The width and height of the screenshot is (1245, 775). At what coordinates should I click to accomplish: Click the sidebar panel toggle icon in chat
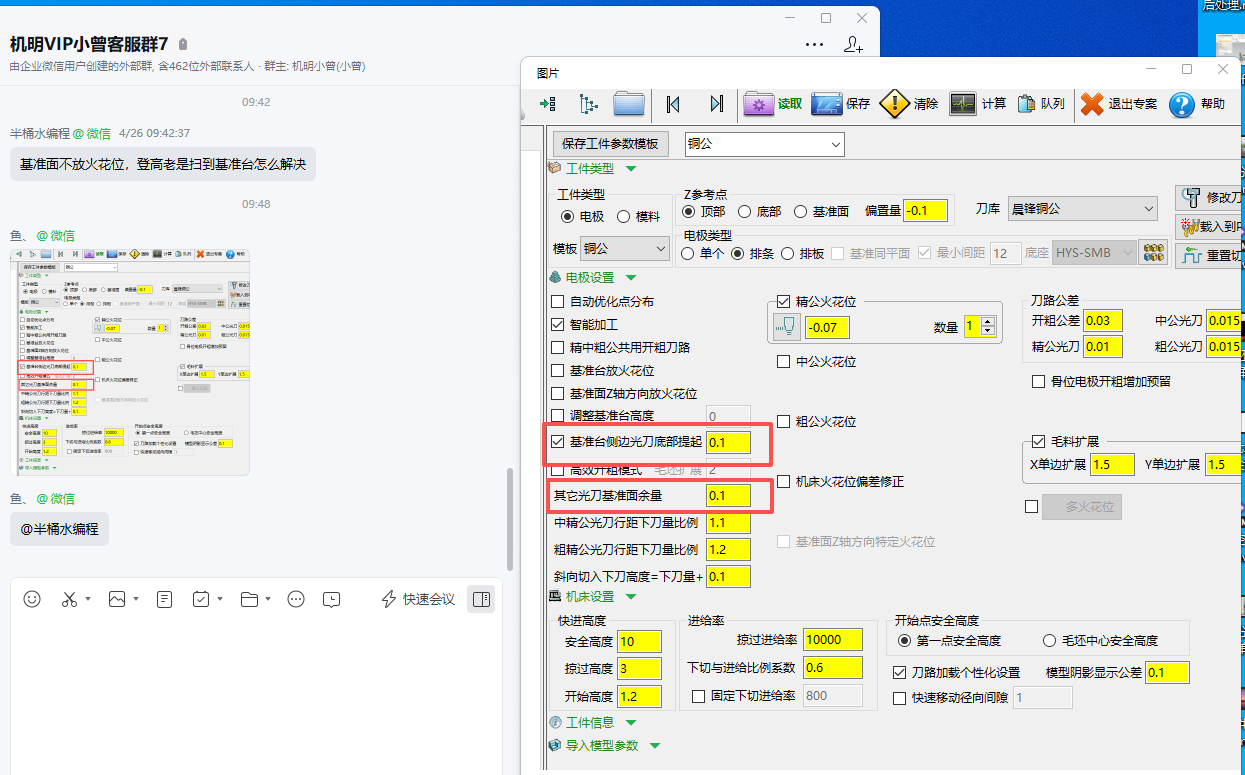click(x=481, y=599)
